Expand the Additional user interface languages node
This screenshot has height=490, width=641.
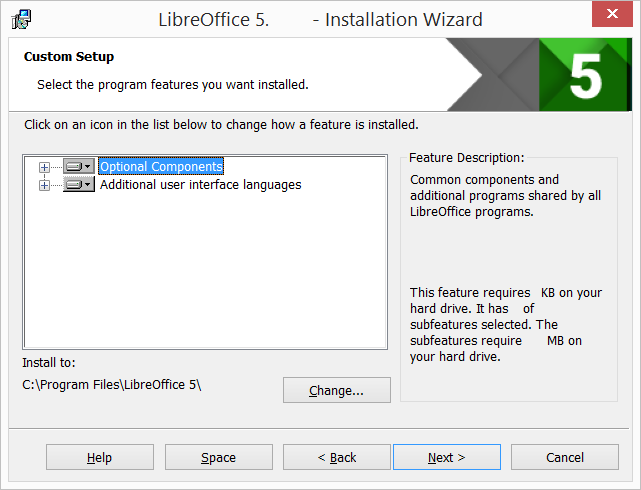(x=44, y=185)
